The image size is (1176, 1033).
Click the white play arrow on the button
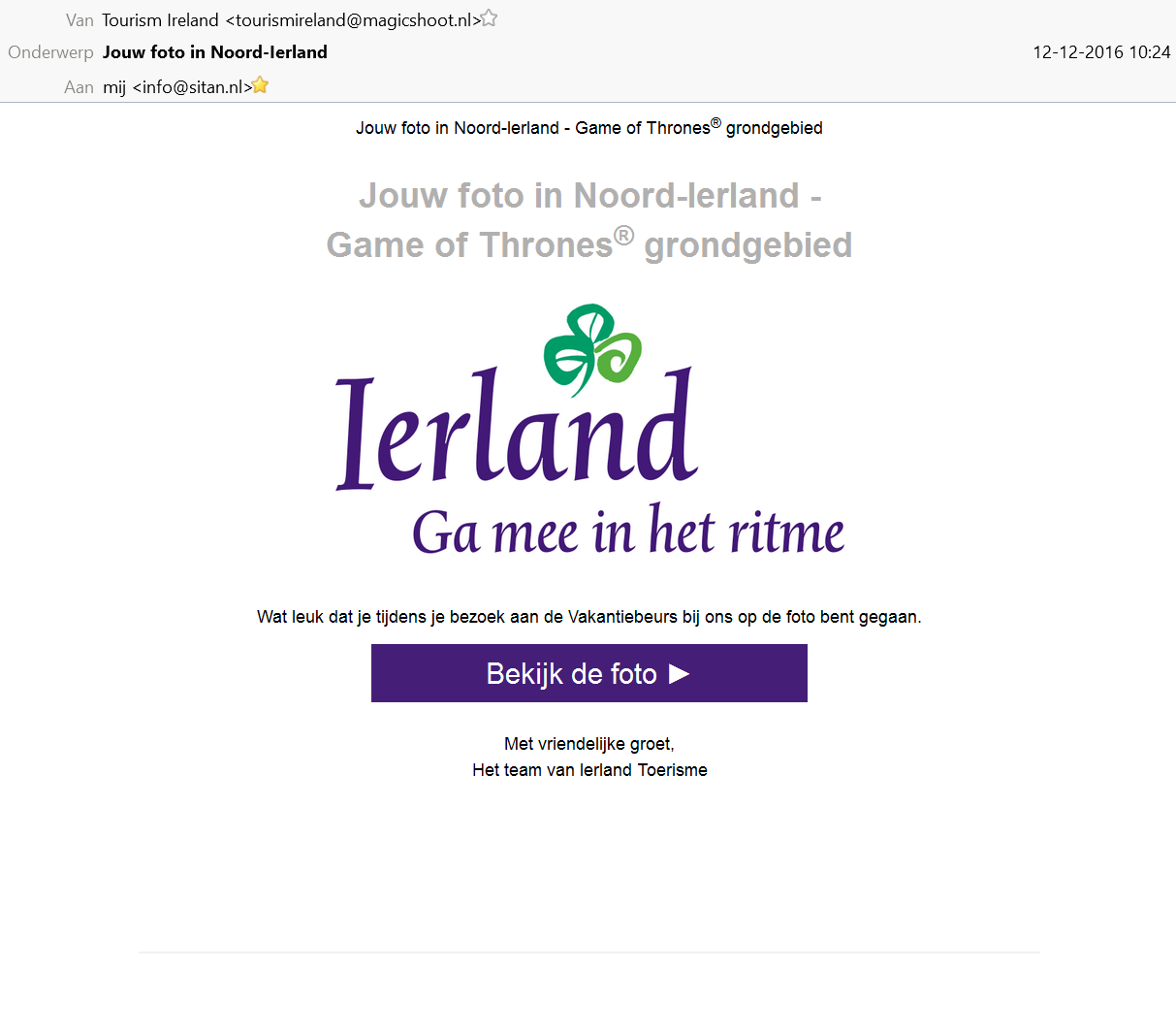coord(679,673)
